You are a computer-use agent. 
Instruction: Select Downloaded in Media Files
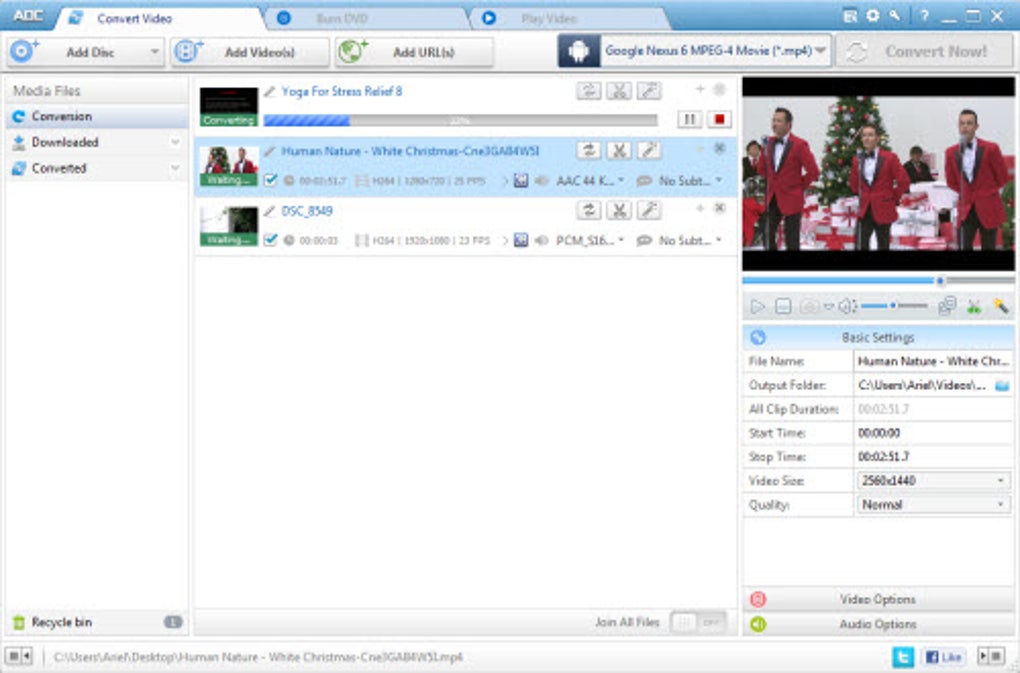(97, 142)
